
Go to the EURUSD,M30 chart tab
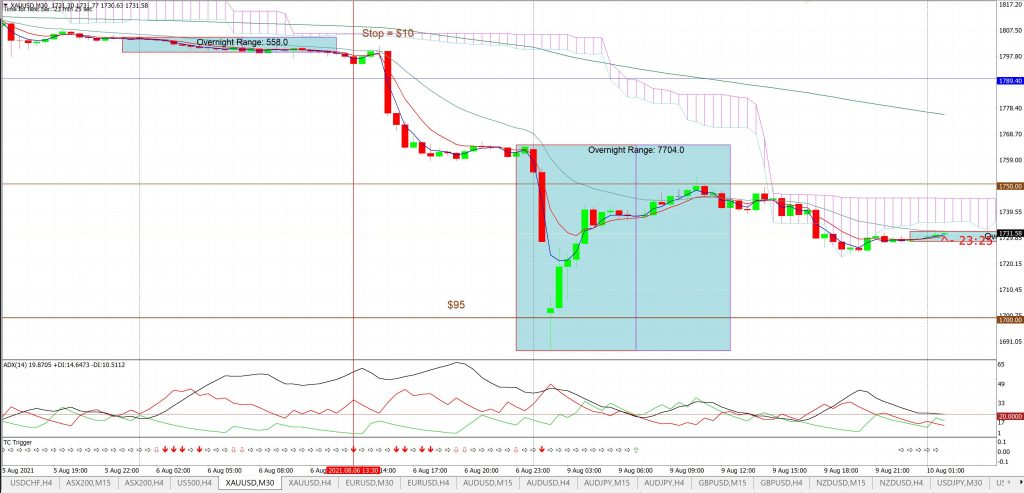[x=370, y=483]
